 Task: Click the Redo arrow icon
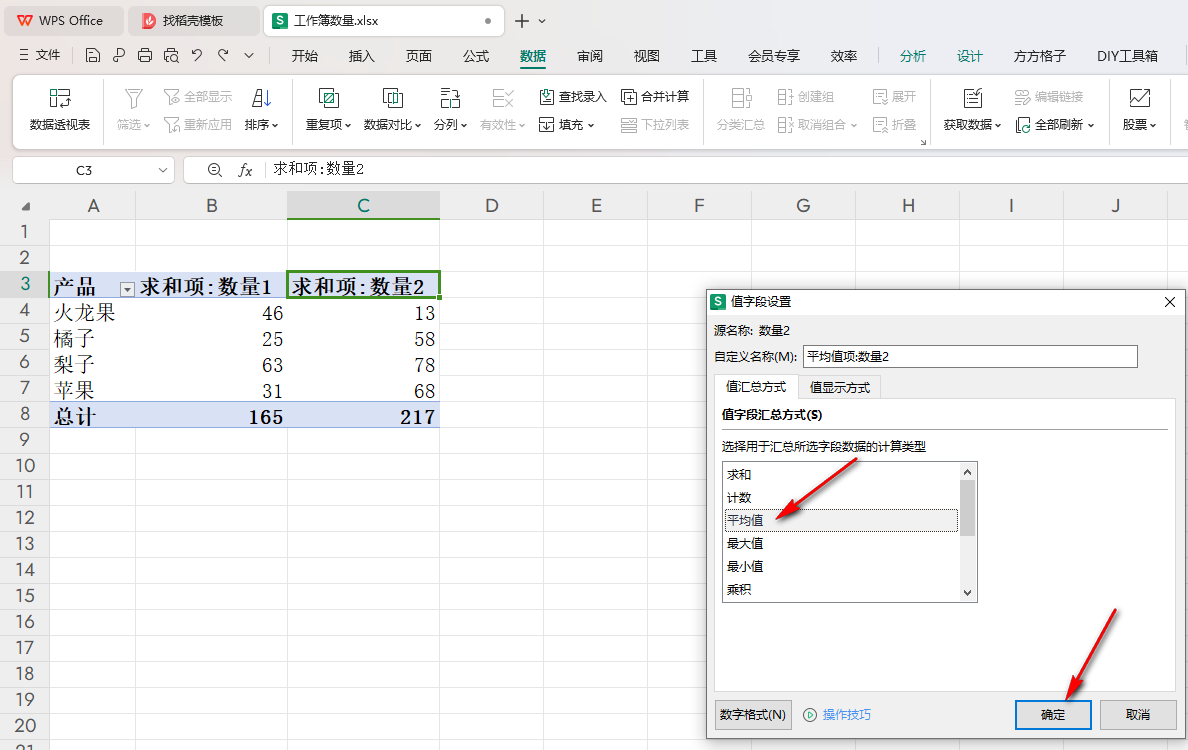(x=223, y=55)
